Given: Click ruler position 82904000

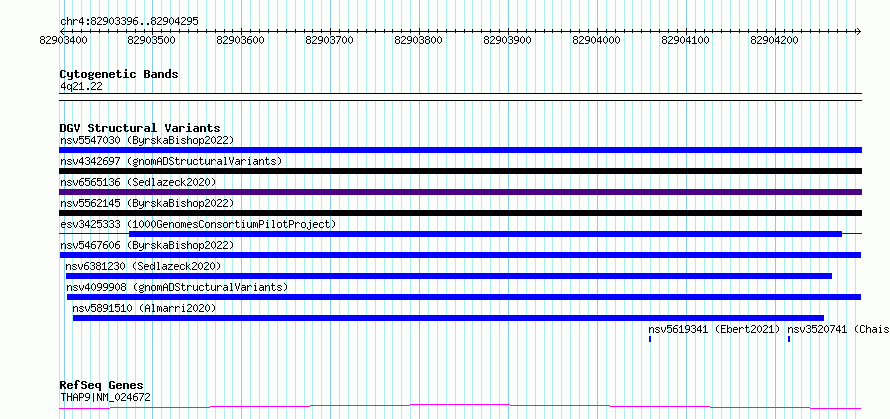Looking at the screenshot, I should (597, 40).
